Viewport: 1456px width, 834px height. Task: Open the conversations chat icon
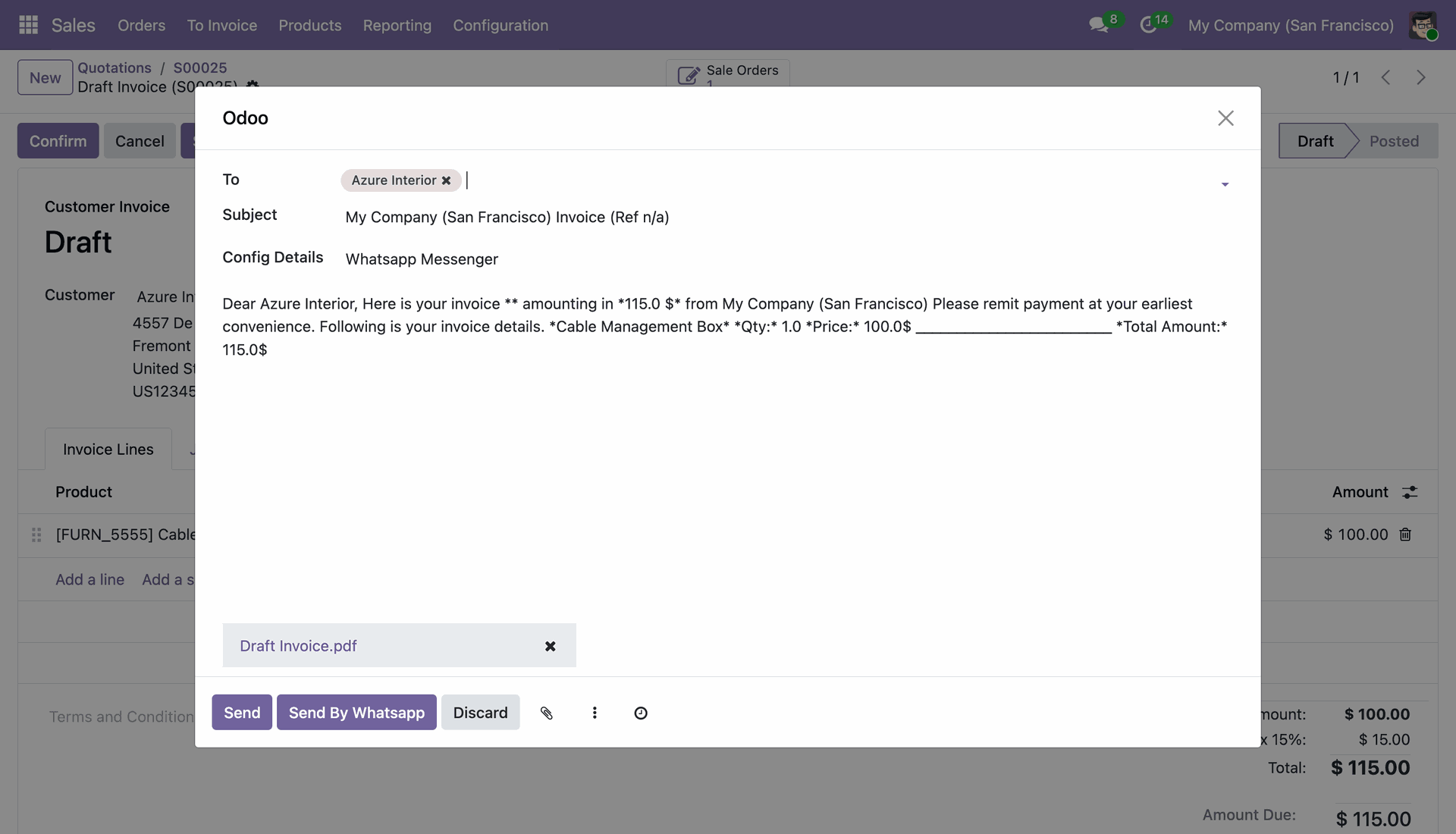pos(1098,25)
